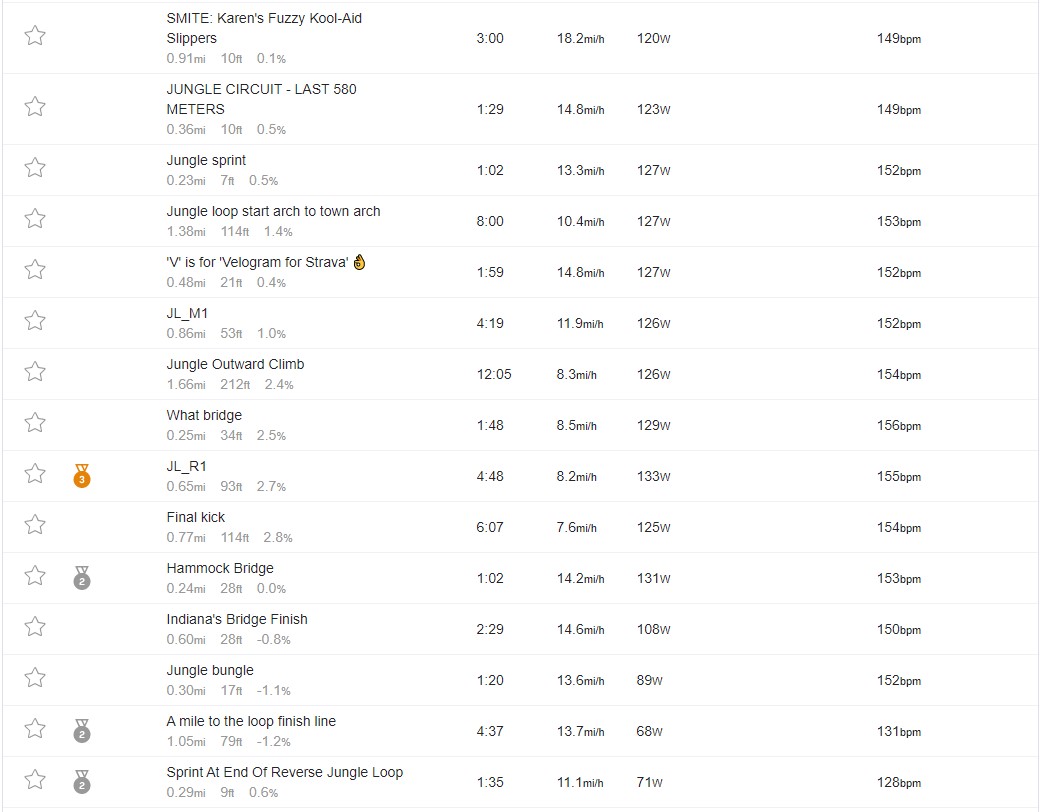Open Jungle loop start arch to town arch
Image resolution: width=1042 pixels, height=812 pixels.
coord(273,211)
